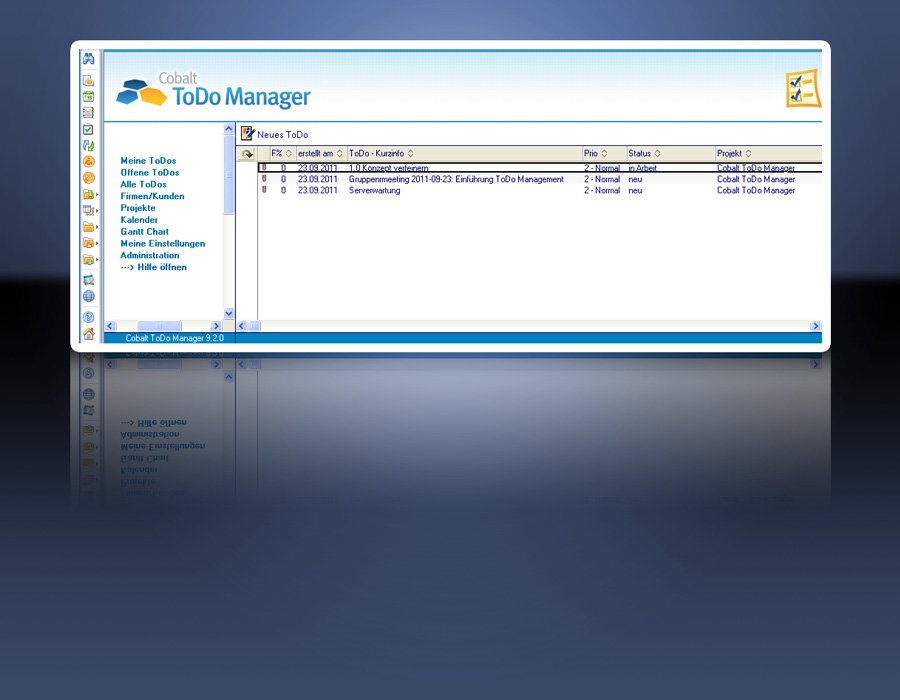
Task: Click the Neues ToDo pencil icon
Action: (247, 133)
